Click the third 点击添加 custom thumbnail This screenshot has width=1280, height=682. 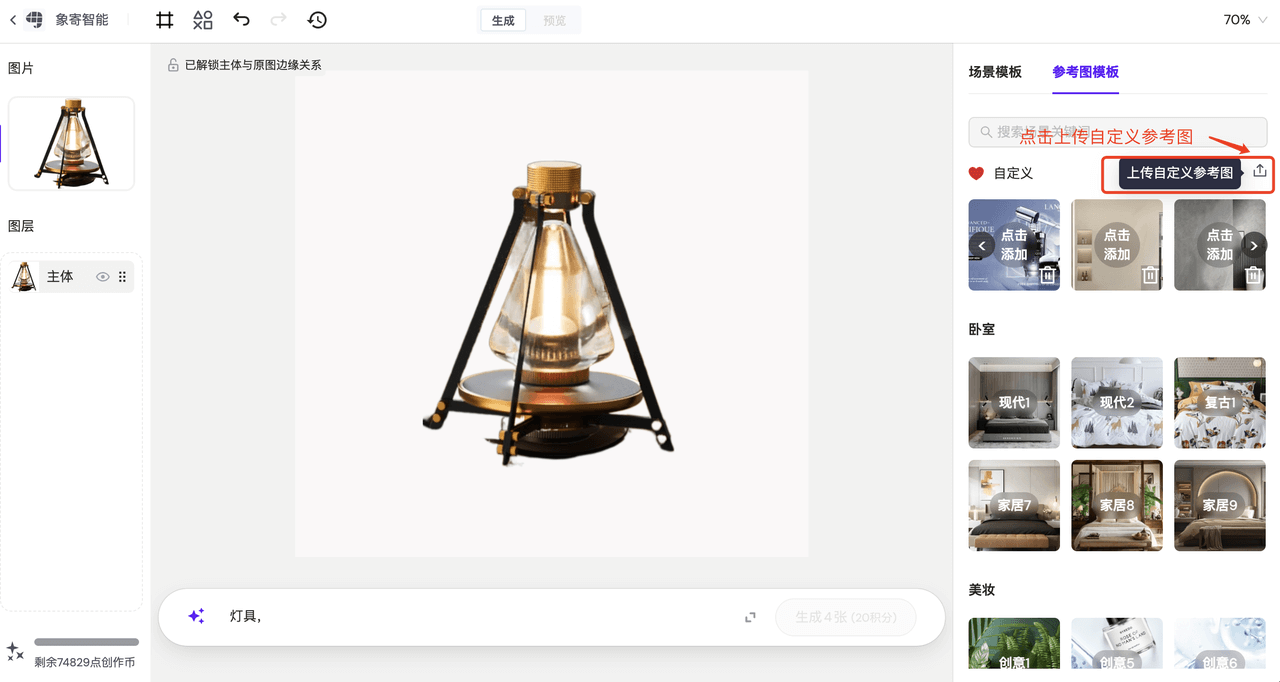[x=1219, y=245]
